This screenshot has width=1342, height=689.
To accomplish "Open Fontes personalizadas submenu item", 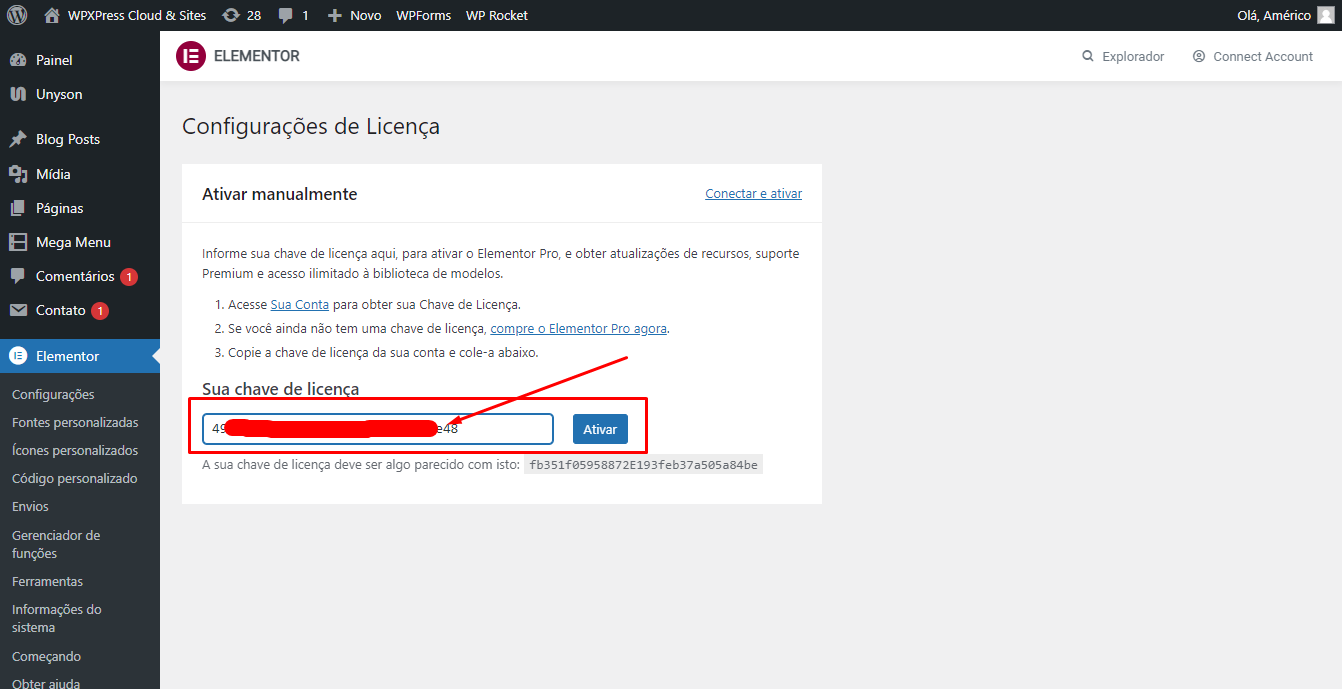I will click(75, 422).
